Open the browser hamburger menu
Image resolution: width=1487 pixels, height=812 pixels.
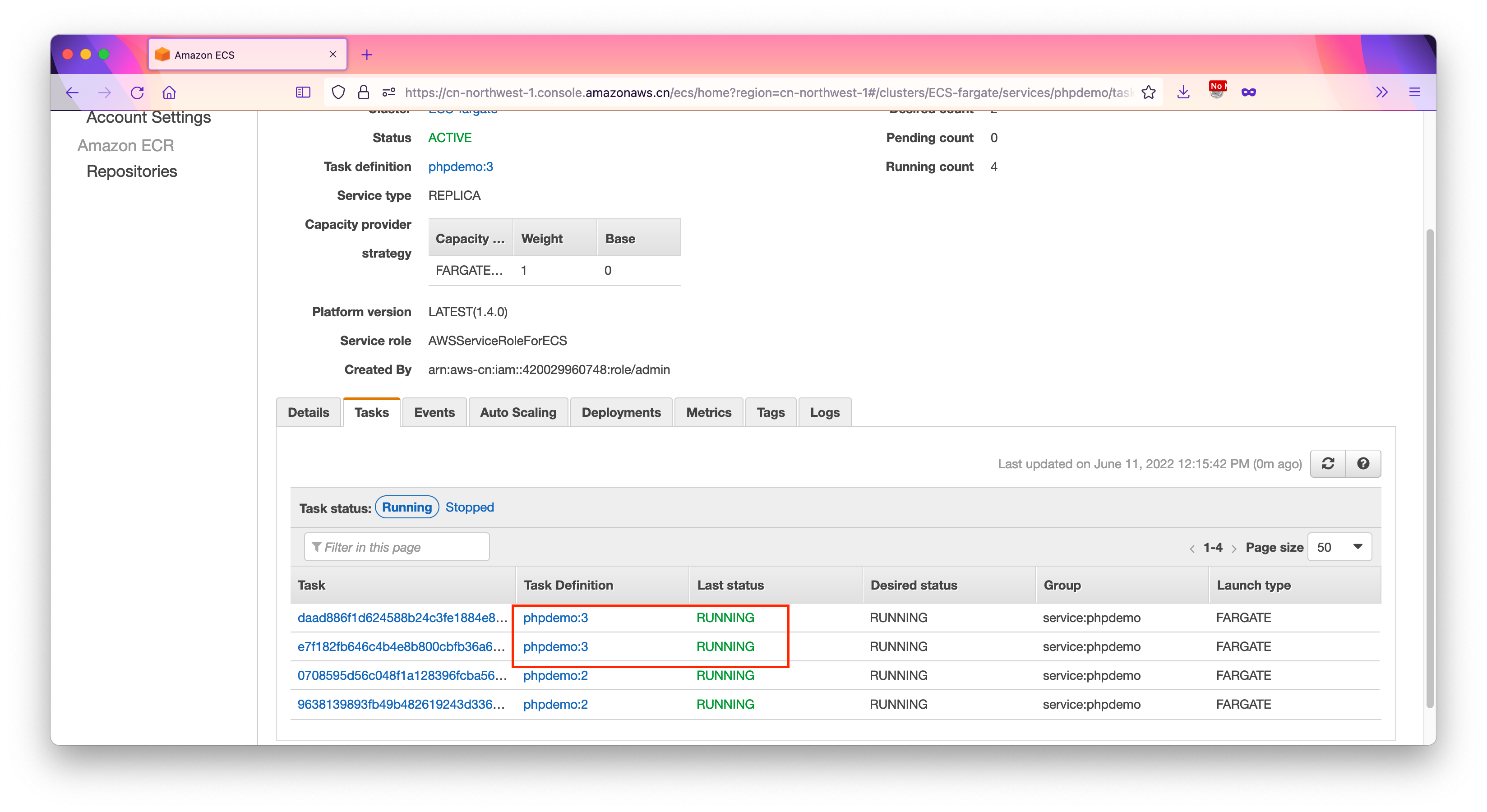point(1415,92)
